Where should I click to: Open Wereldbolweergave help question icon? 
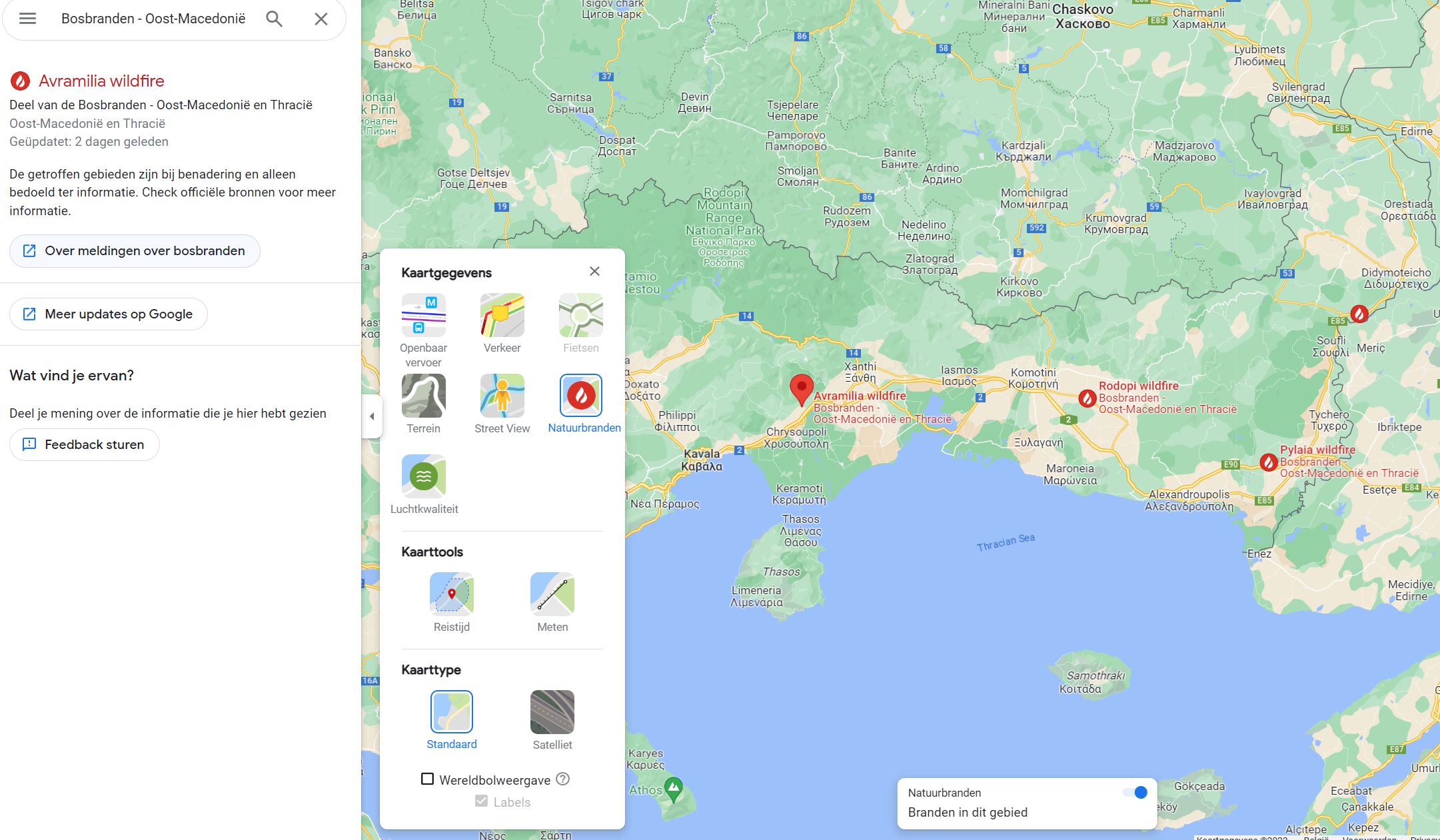click(x=563, y=779)
